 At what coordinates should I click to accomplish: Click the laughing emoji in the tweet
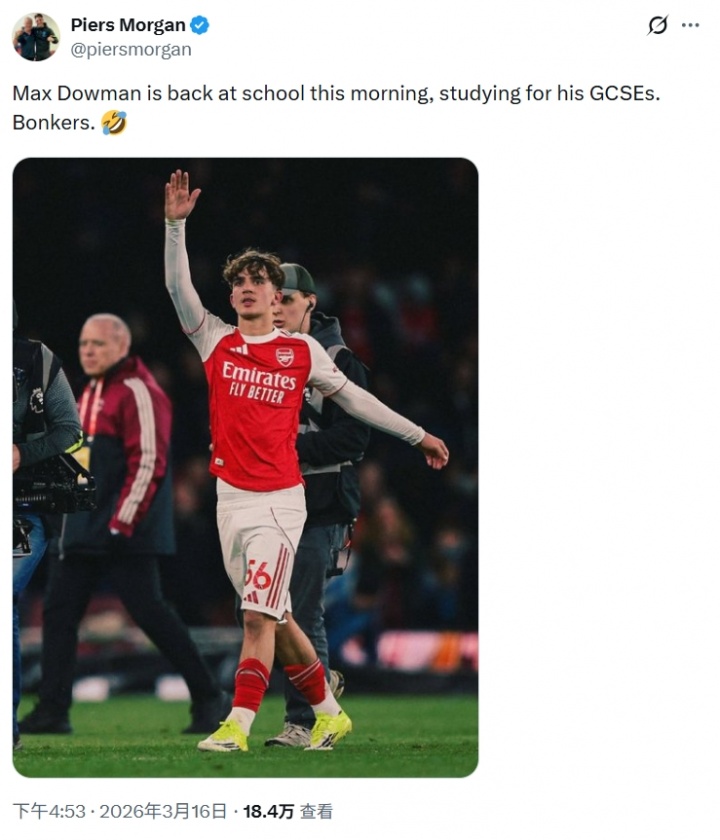[114, 123]
